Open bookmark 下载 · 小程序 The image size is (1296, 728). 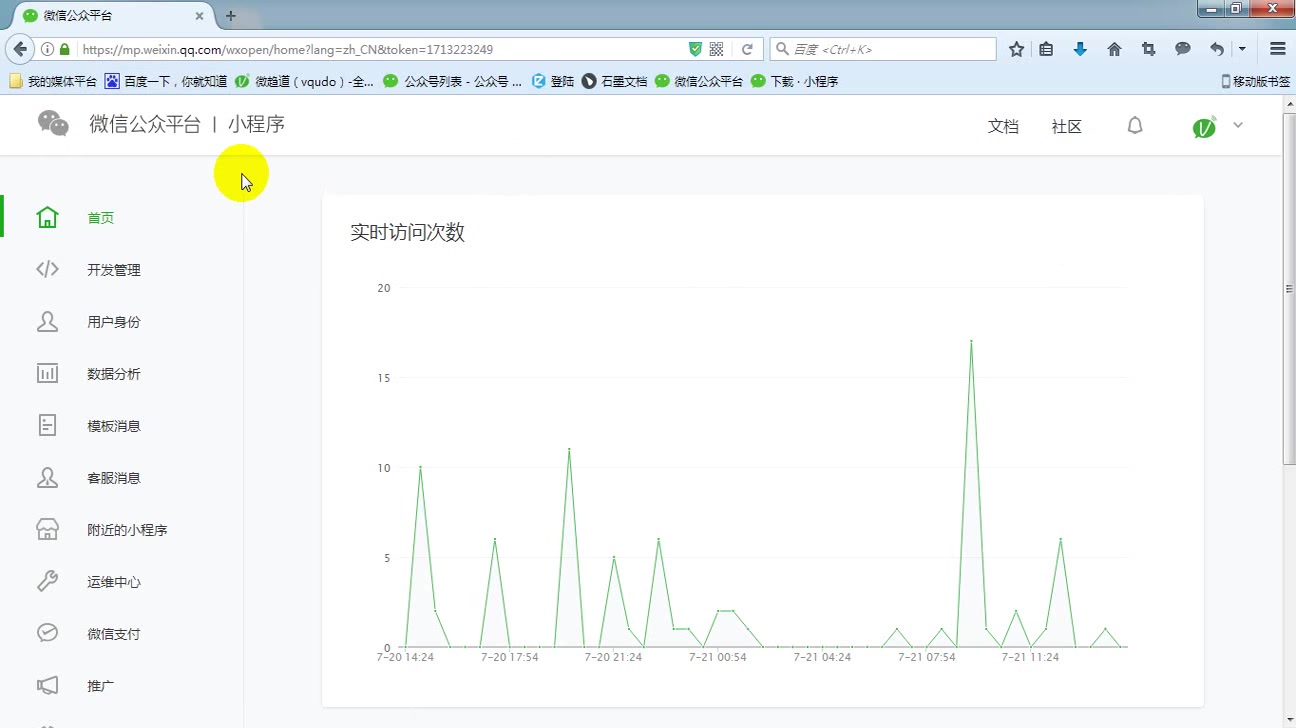tap(795, 81)
